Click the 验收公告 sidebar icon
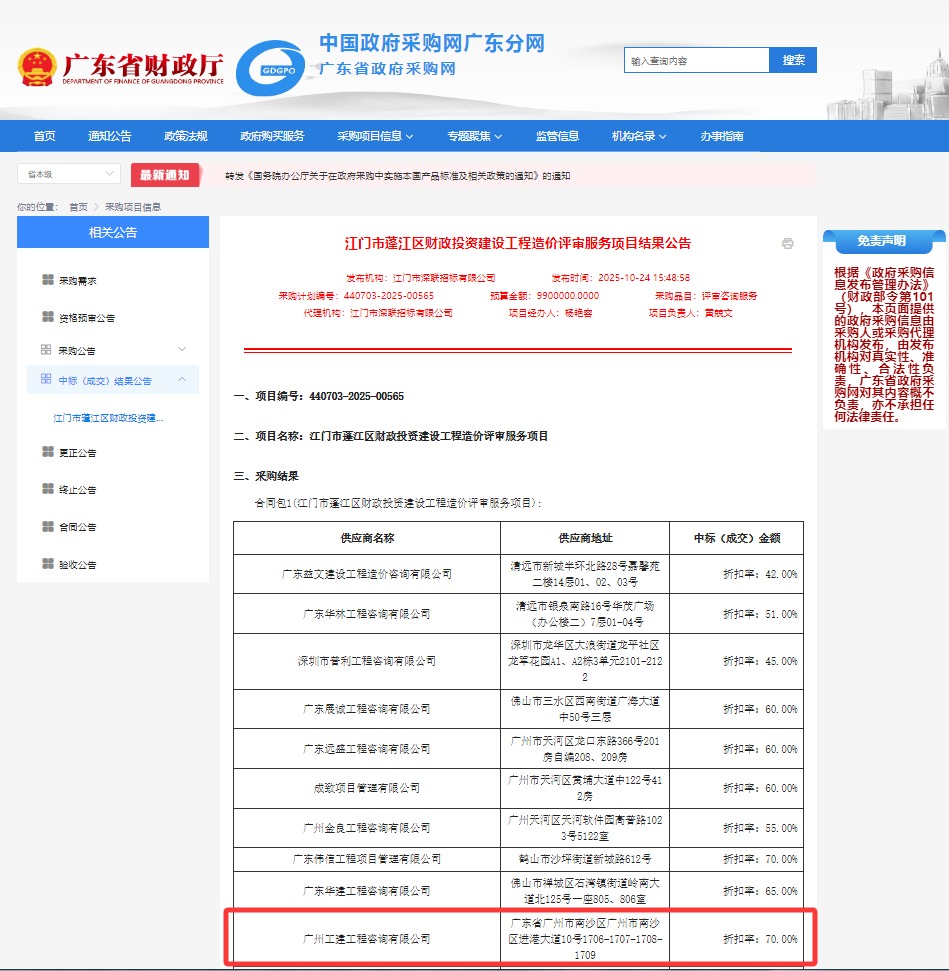This screenshot has width=949, height=971. (x=47, y=564)
